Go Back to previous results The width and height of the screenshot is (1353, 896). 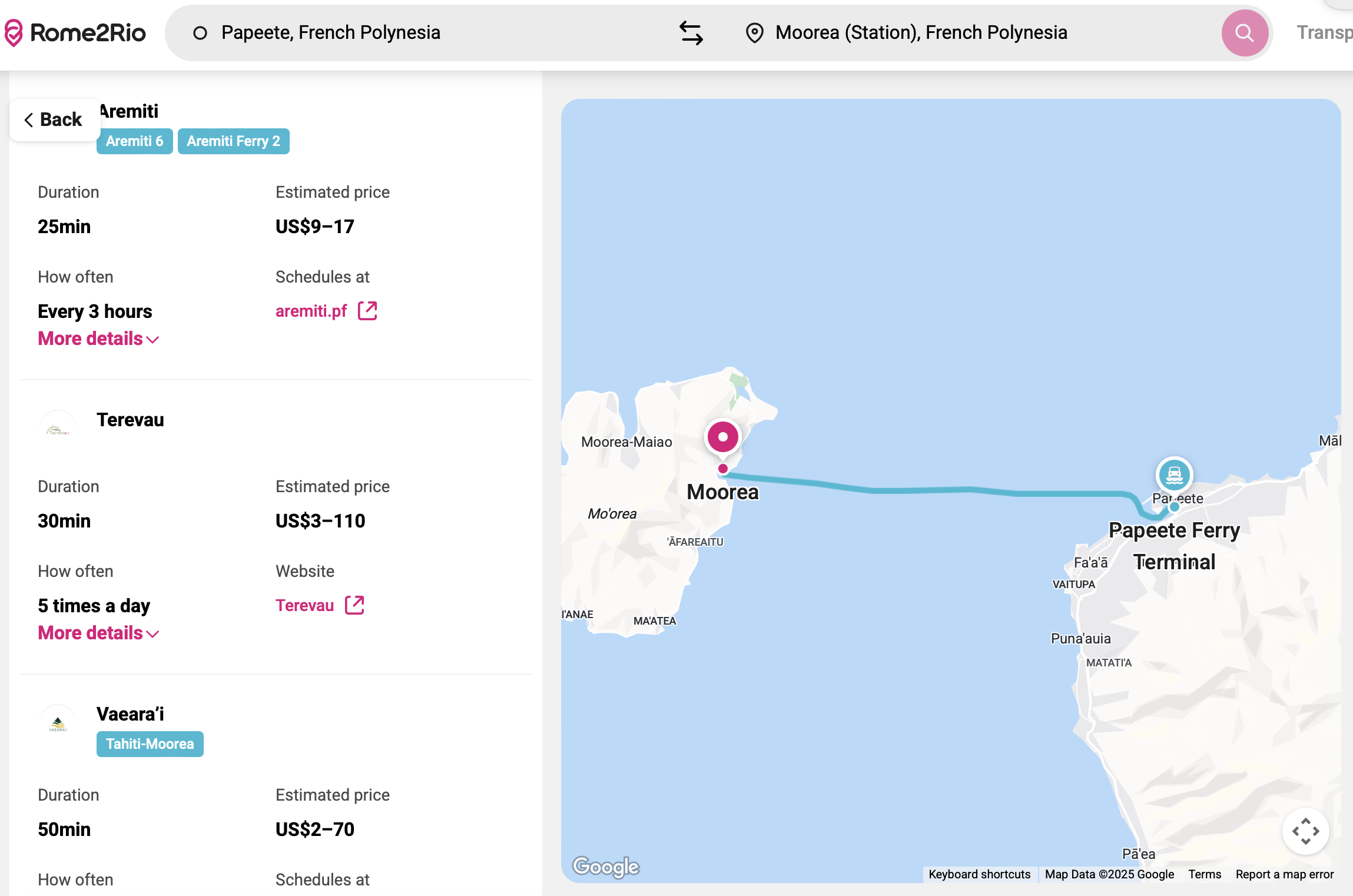click(54, 120)
